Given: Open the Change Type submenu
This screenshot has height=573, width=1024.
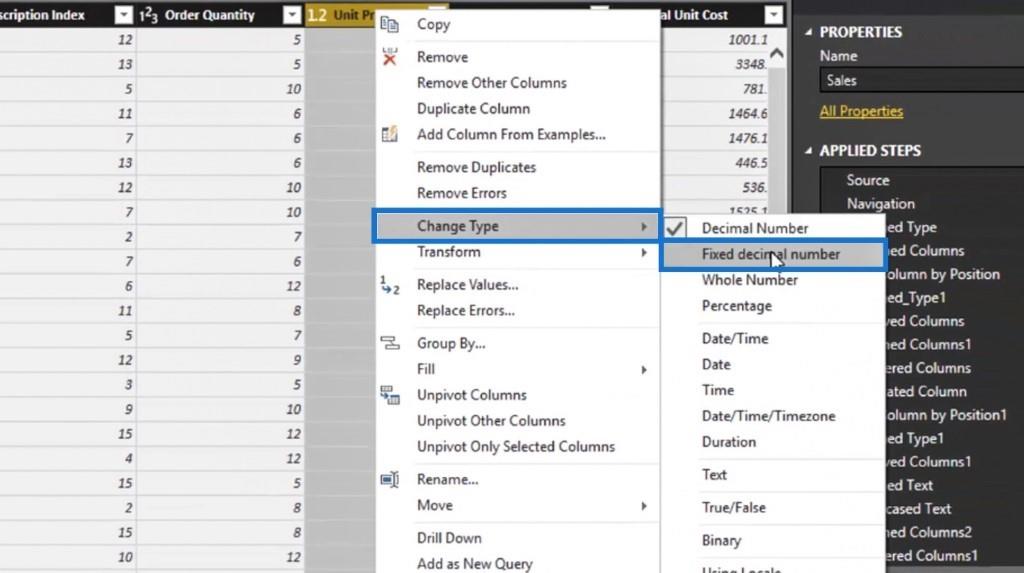Looking at the screenshot, I should coord(517,226).
